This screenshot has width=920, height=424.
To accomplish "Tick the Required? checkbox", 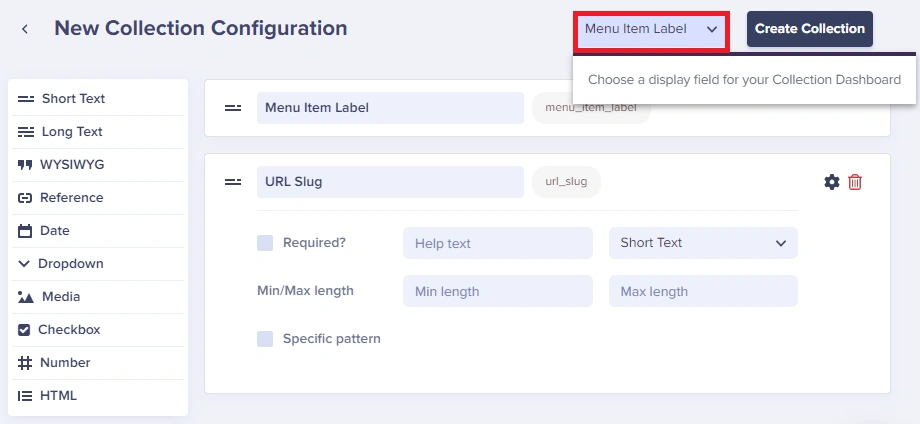I will coord(265,243).
